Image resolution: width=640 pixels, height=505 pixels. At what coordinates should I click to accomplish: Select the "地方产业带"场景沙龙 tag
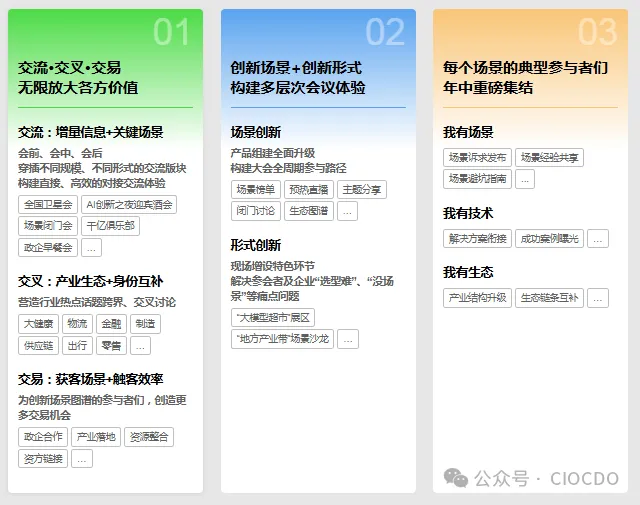281,339
